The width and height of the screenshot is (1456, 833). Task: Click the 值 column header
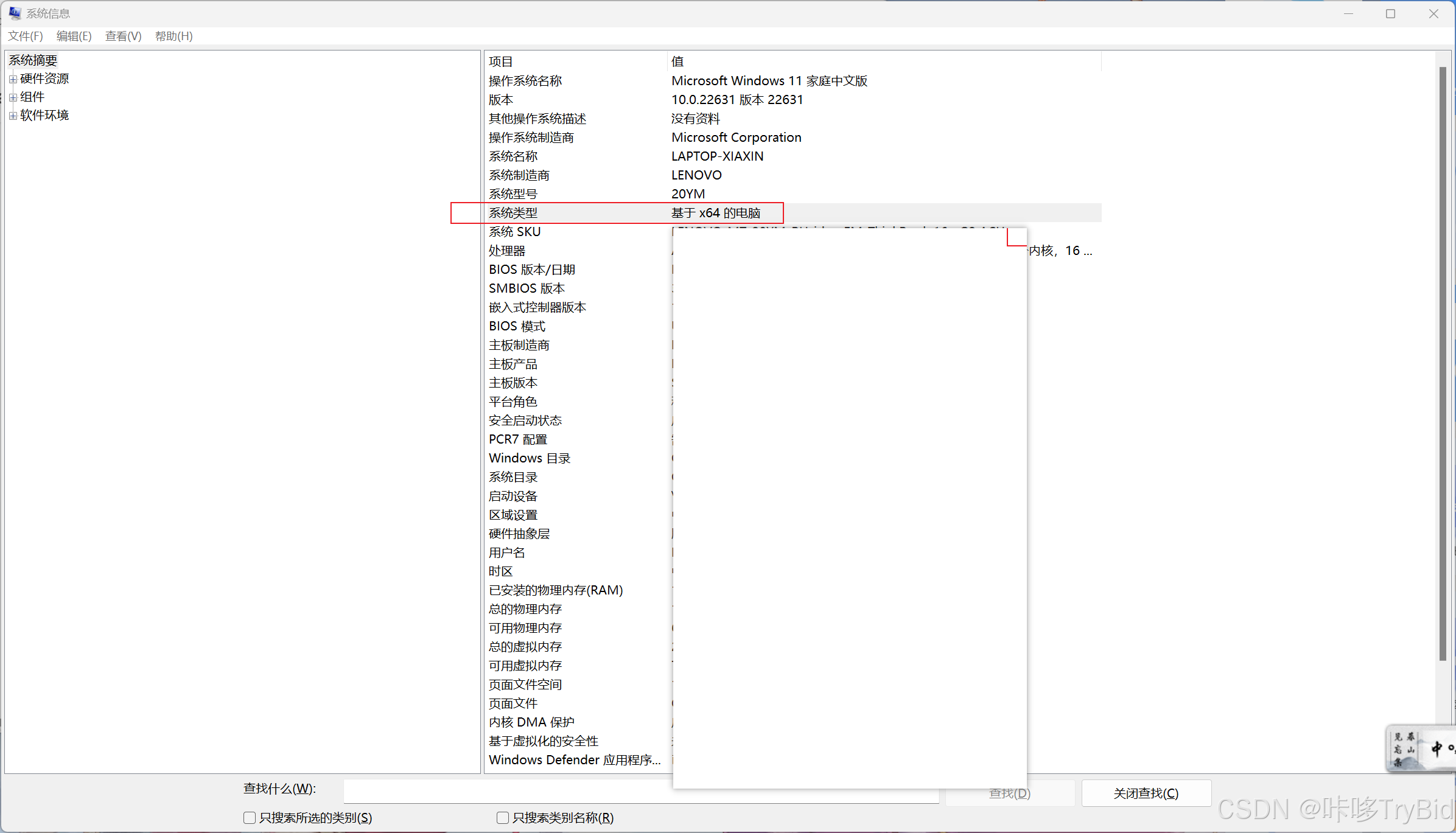[884, 61]
